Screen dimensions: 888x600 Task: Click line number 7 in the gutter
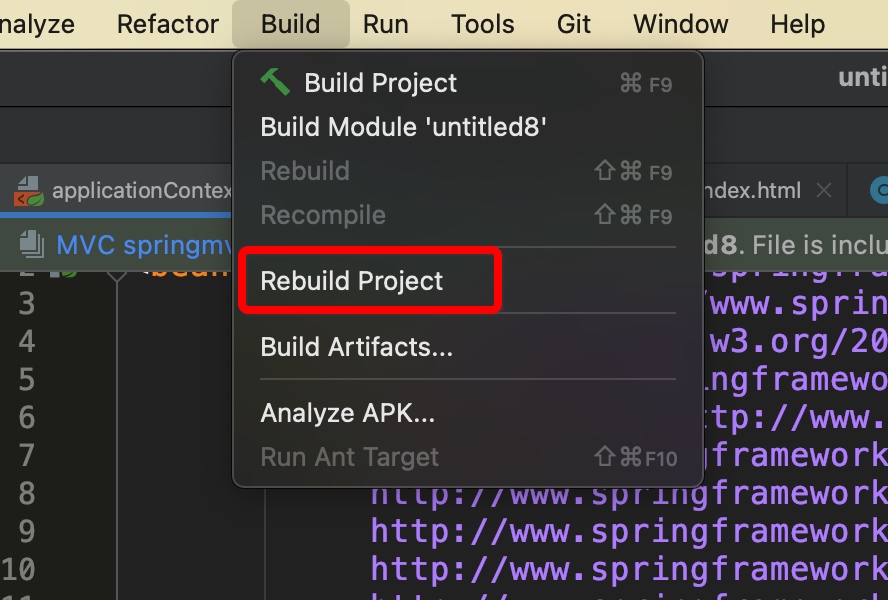click(27, 455)
